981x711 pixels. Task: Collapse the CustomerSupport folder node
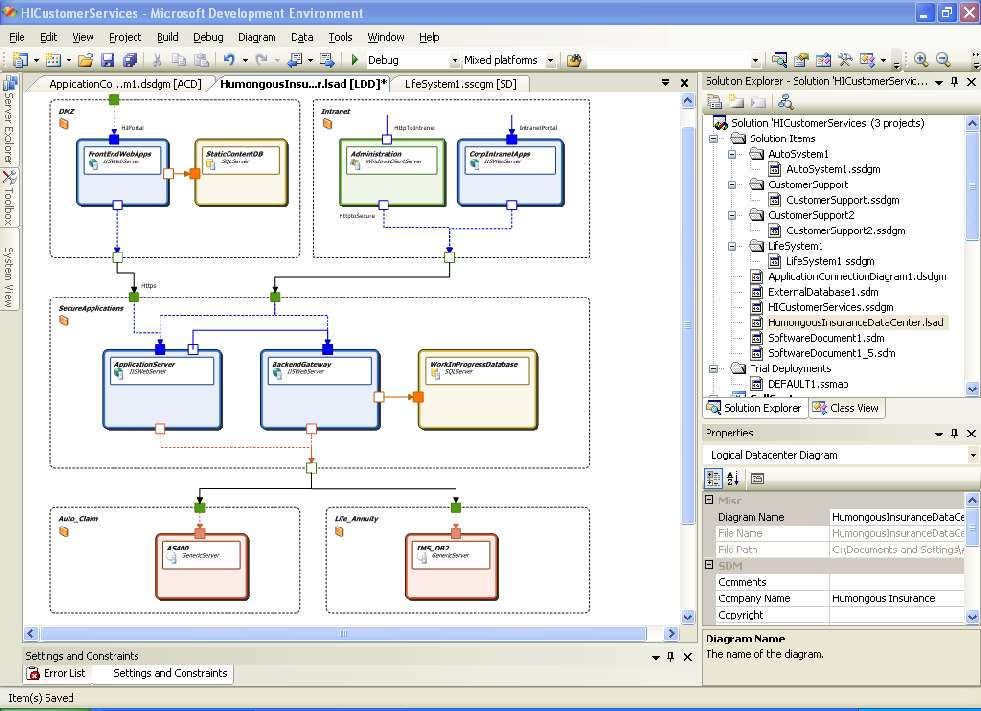(731, 185)
